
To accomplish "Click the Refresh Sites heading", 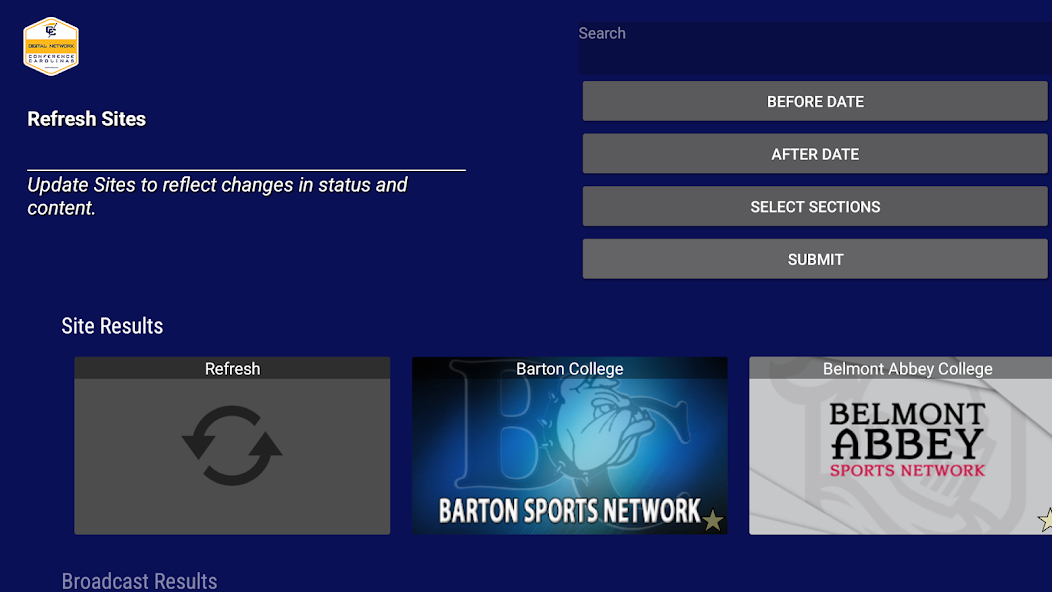I will (87, 119).
